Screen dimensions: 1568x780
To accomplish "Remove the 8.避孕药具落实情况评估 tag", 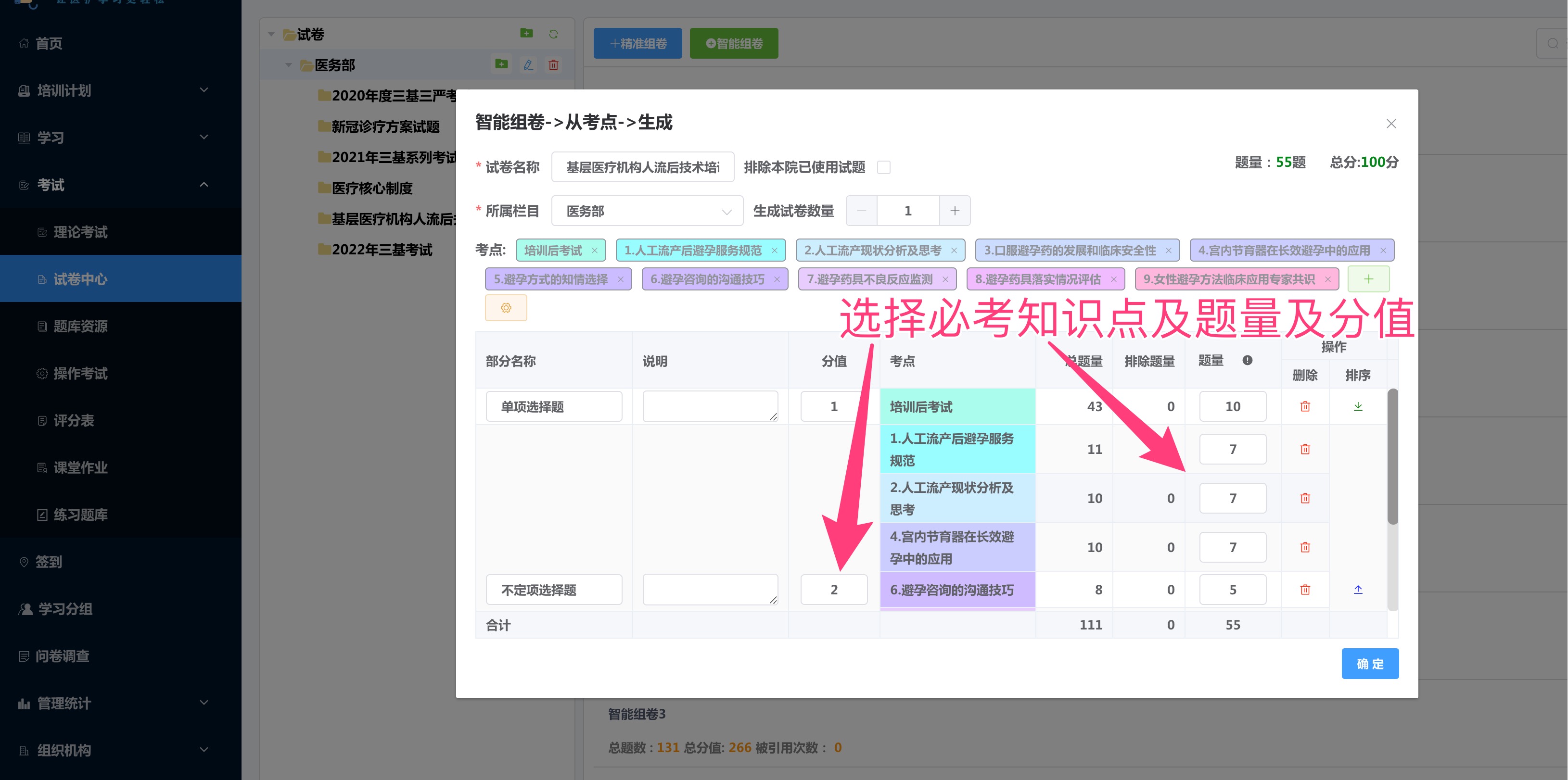I will point(1113,279).
